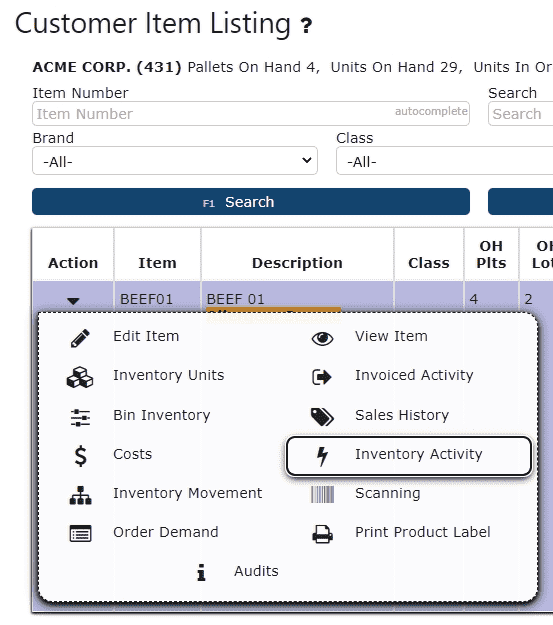Click the Inventory Units cubes icon
Viewport: 553px width, 625px height.
[80, 377]
